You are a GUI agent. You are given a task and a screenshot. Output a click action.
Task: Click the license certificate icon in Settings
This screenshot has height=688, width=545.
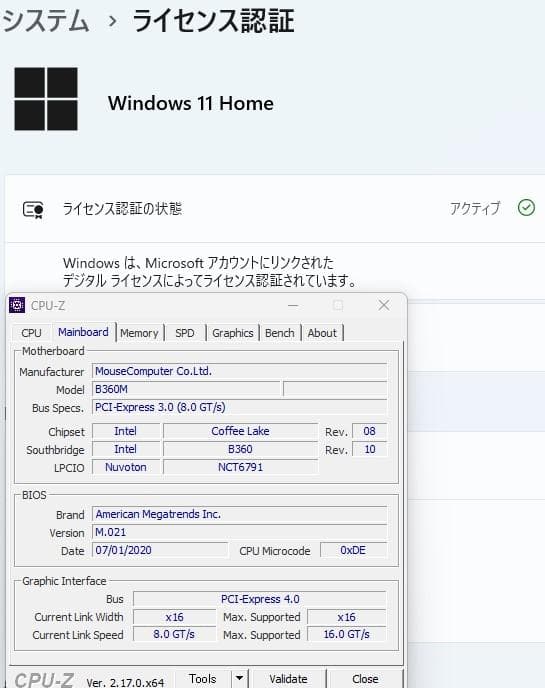click(x=33, y=209)
